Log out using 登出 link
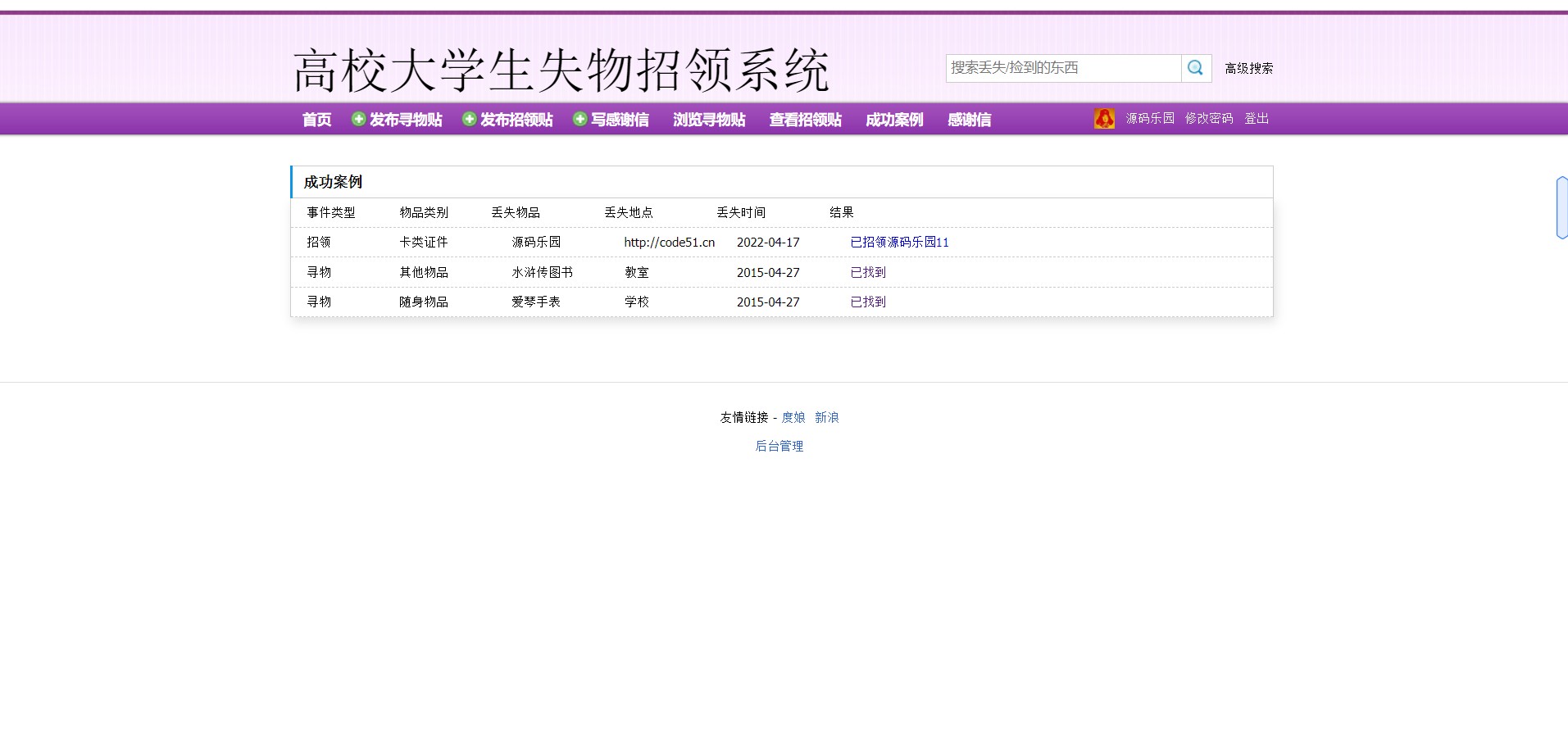The image size is (1568, 749). coord(1256,119)
